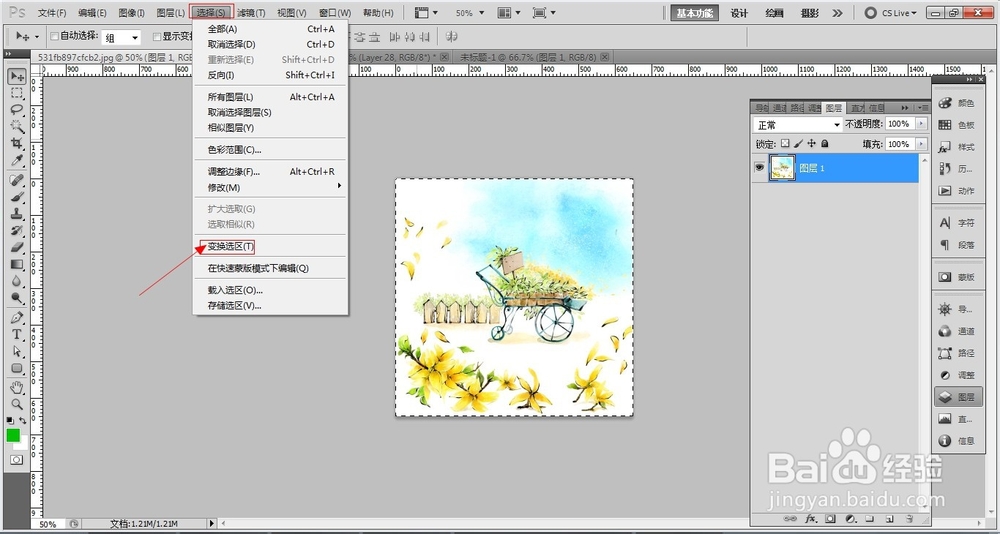Open the 文件(F) menu
This screenshot has height=534, width=1000.
point(52,13)
